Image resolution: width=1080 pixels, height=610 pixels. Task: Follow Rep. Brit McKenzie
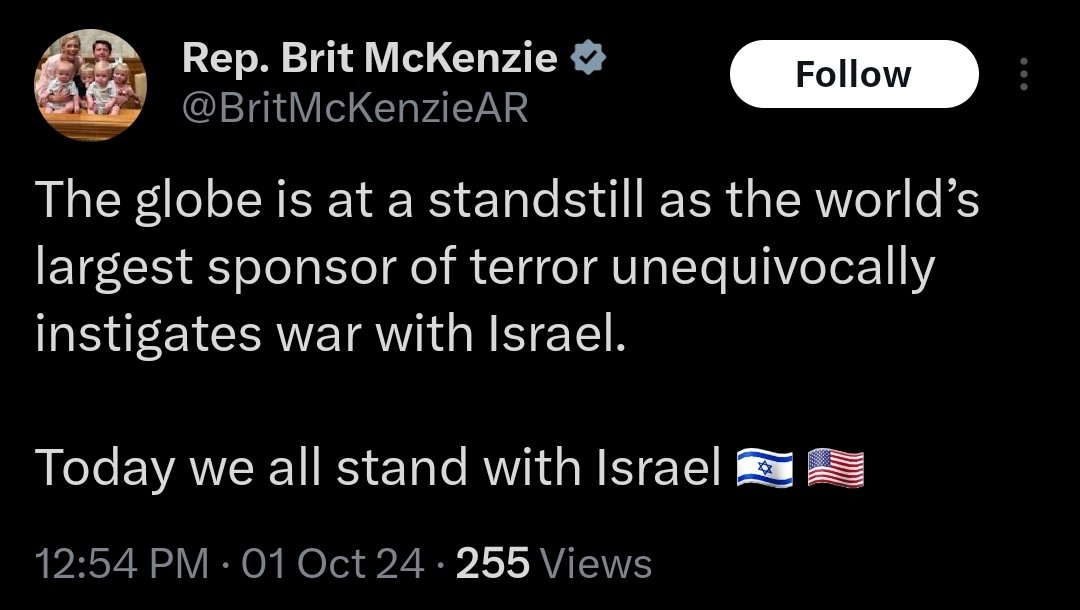click(853, 74)
